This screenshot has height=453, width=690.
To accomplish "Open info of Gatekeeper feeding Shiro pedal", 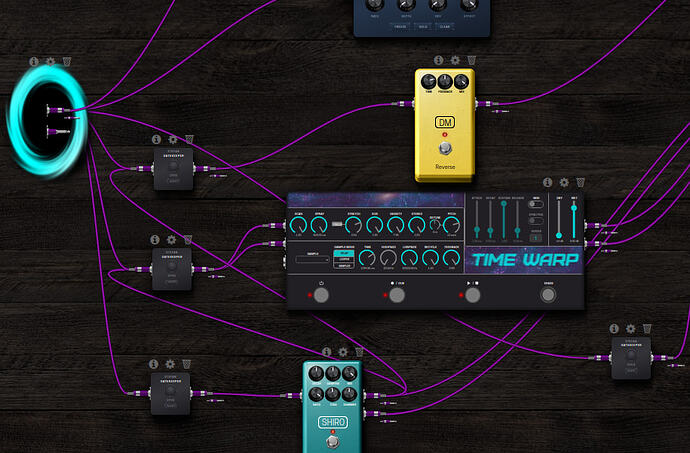I will pos(154,364).
